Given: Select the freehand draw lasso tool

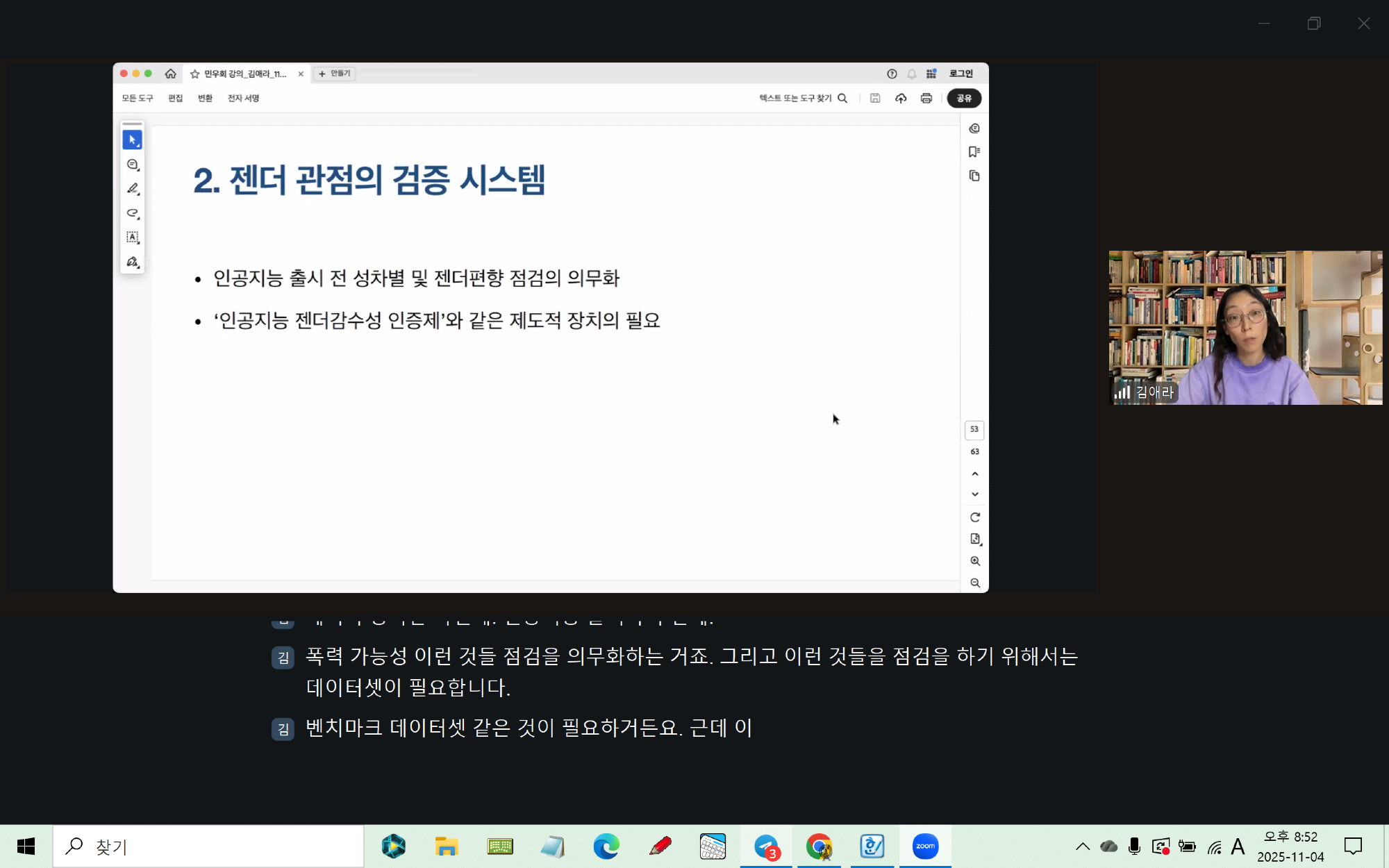Looking at the screenshot, I should pos(133,213).
